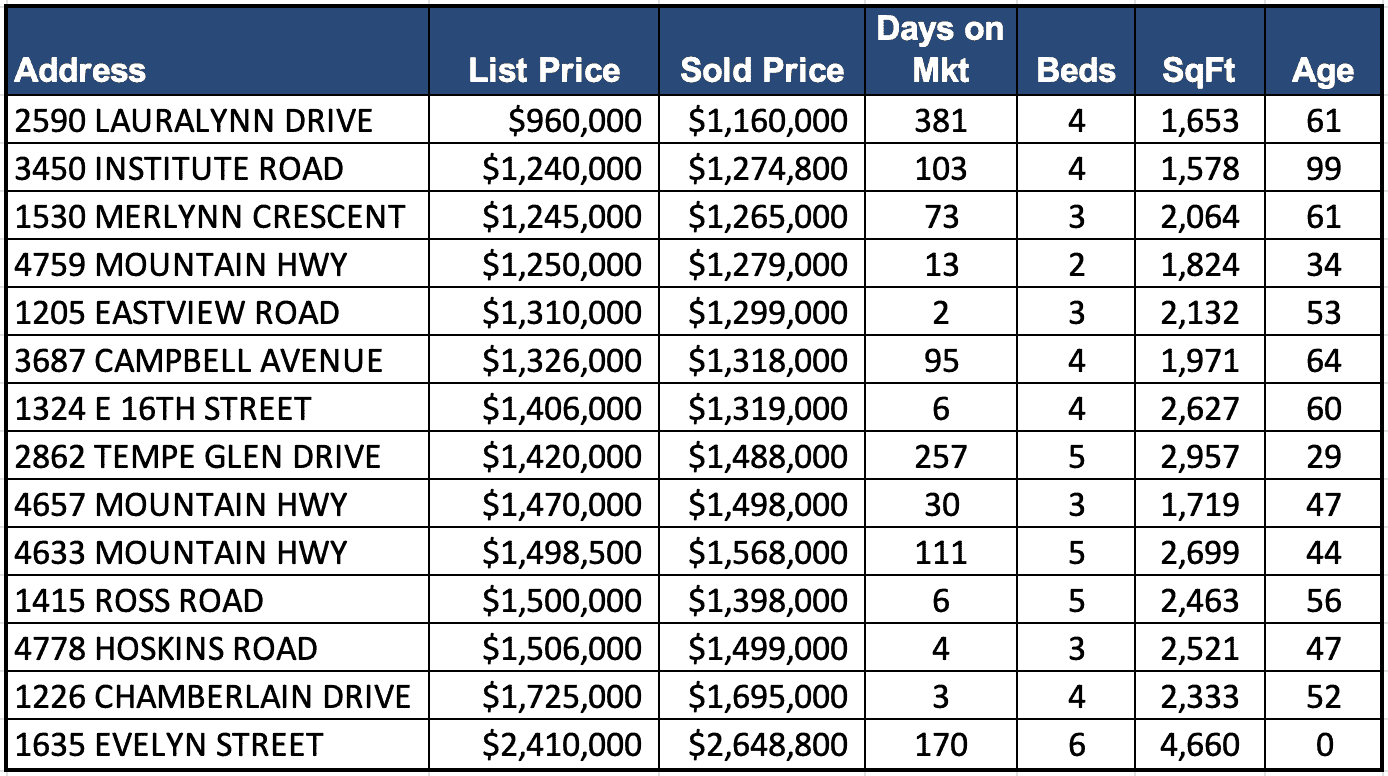This screenshot has width=1388, height=776.
Task: Click the List Price column header
Action: tap(544, 70)
